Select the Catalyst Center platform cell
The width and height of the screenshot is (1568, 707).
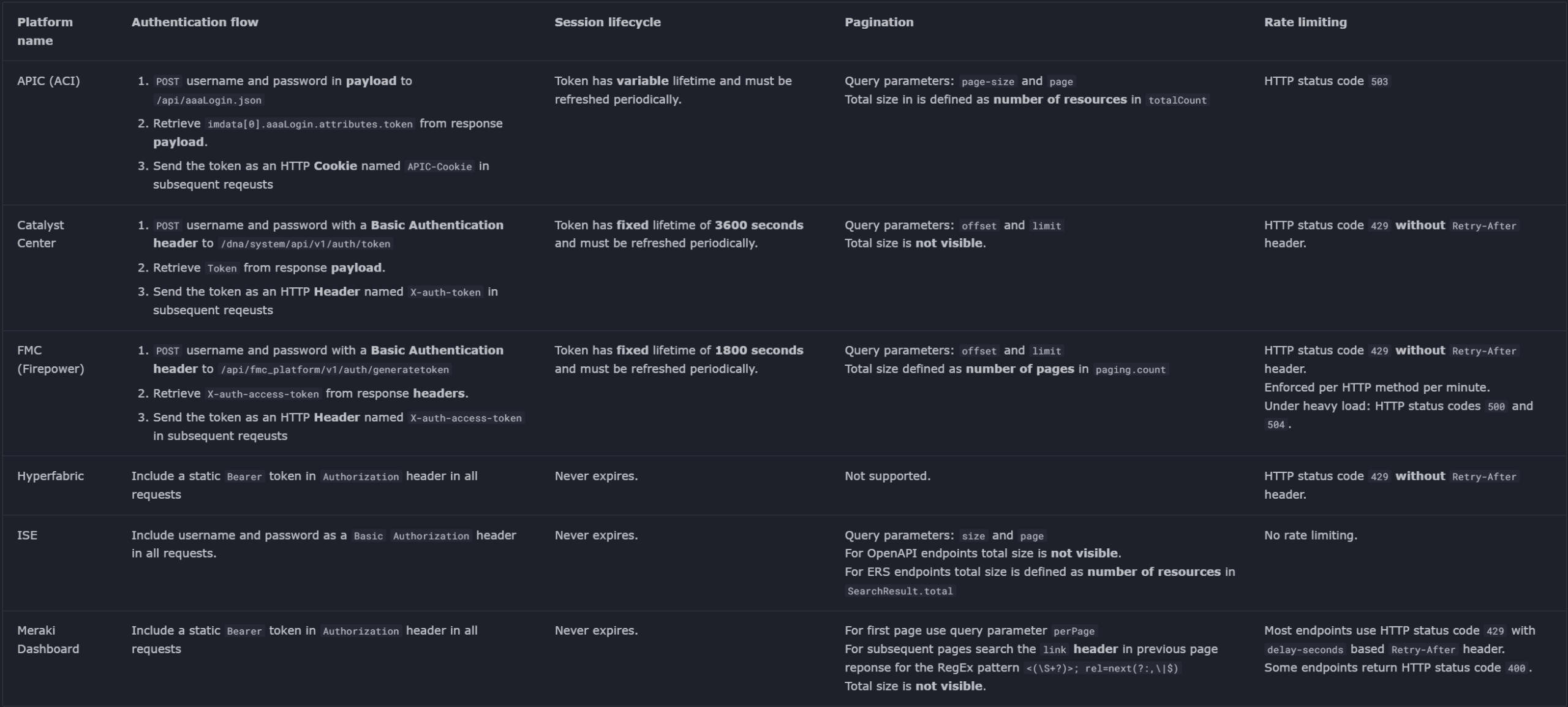[x=40, y=234]
